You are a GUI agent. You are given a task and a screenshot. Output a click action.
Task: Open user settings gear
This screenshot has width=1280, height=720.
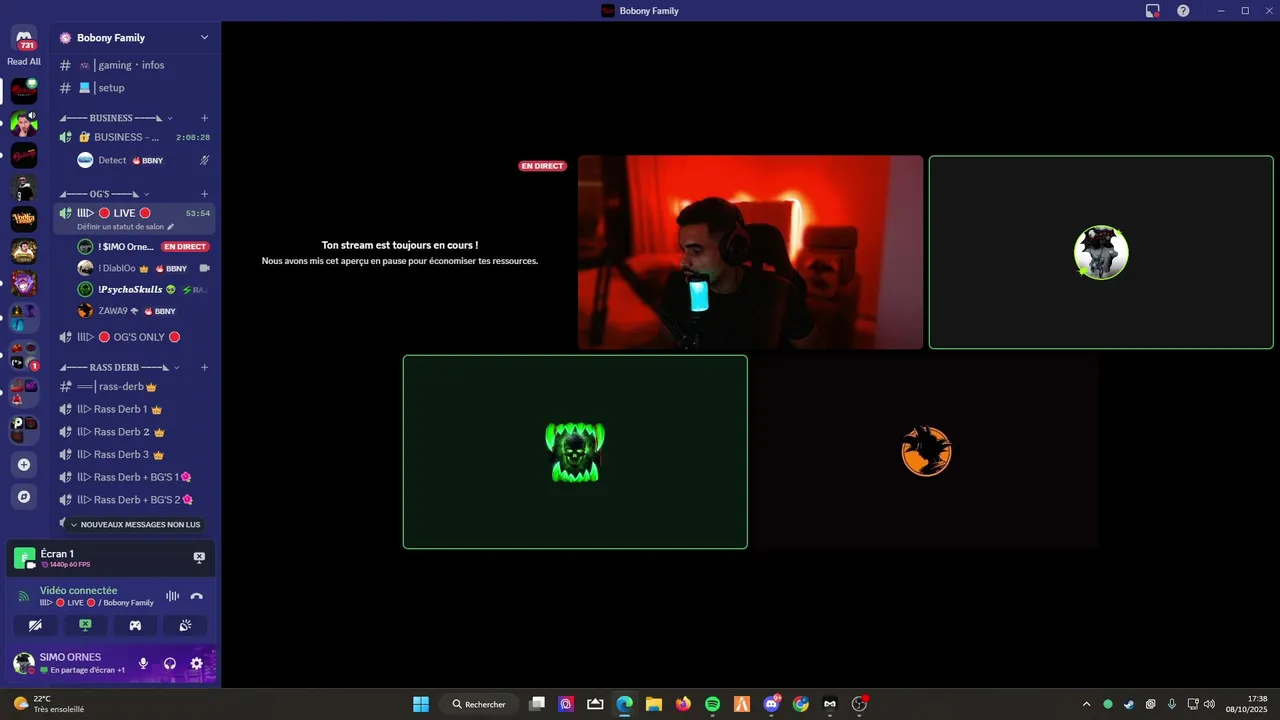point(196,663)
